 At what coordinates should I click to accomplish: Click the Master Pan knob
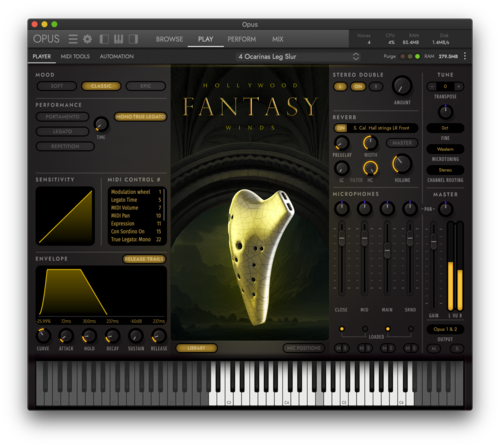coord(445,209)
